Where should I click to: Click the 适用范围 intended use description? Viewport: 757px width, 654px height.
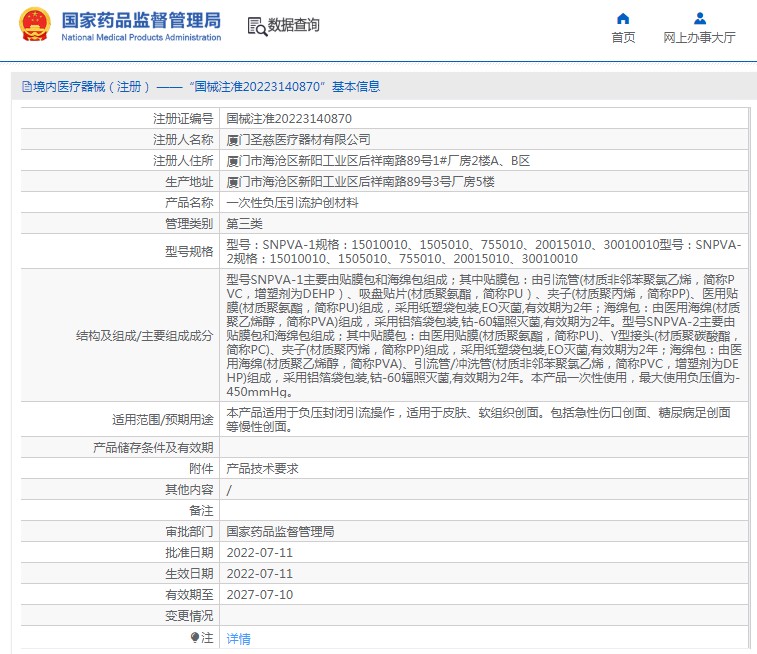tap(478, 419)
